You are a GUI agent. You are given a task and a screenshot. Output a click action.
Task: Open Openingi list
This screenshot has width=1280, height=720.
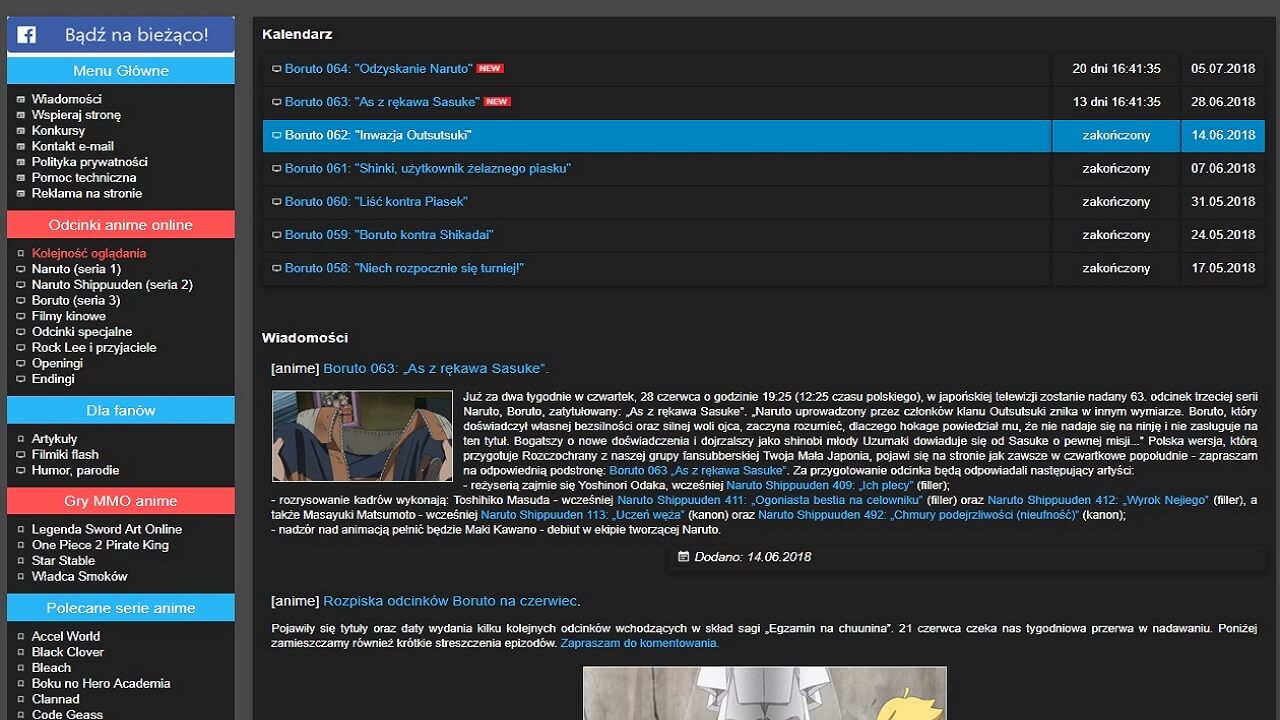coord(57,363)
